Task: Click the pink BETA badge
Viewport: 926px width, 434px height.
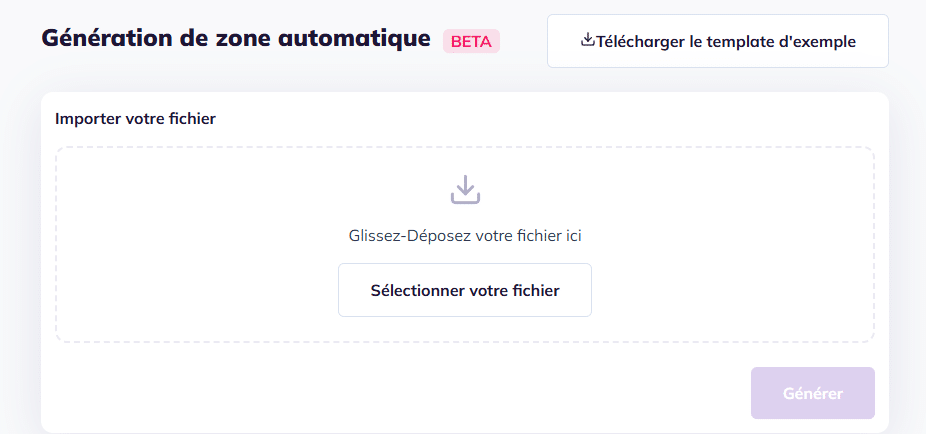Action: tap(471, 42)
